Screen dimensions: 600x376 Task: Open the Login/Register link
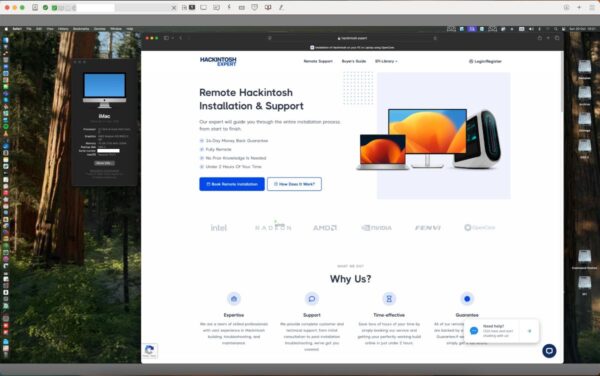click(x=485, y=61)
